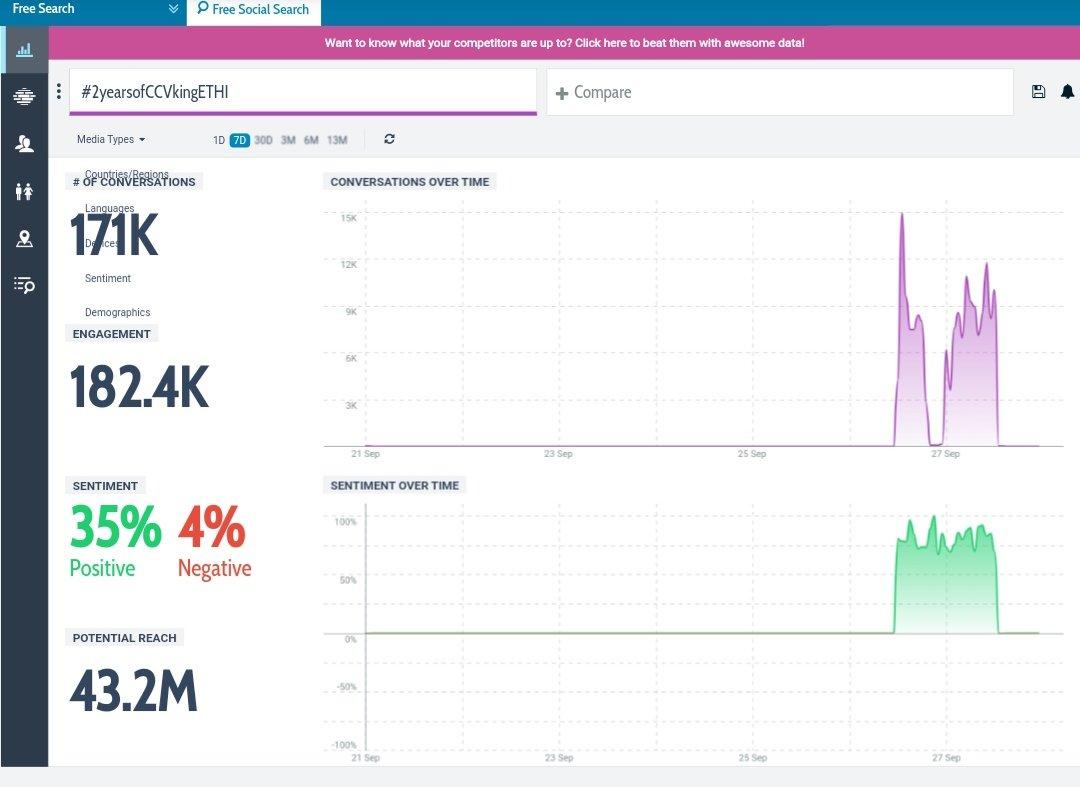Click the magnifier icon in Free Social Search tab
The width and height of the screenshot is (1080, 787).
202,8
